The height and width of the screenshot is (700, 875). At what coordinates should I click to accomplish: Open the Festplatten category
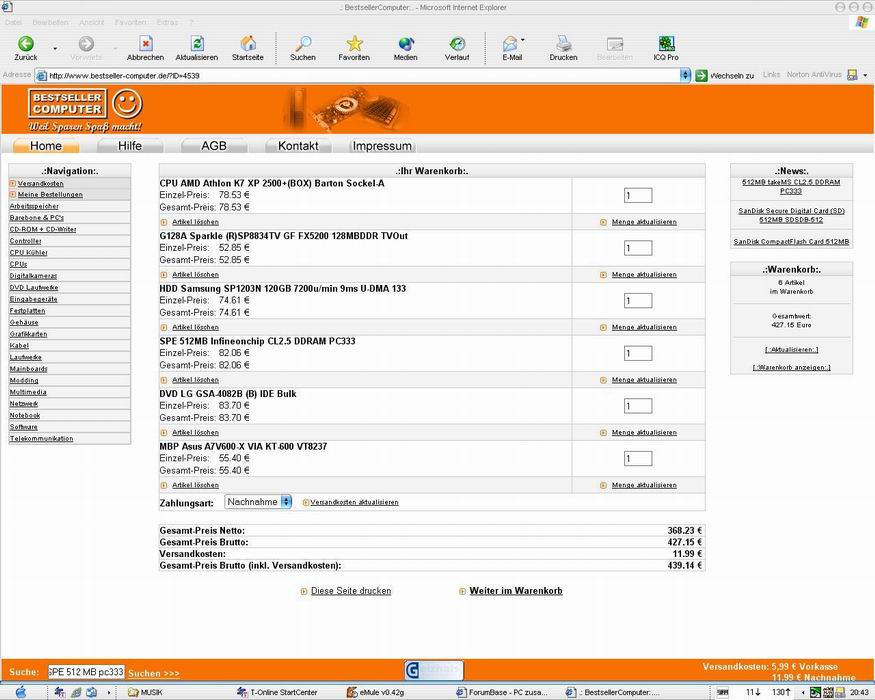(x=27, y=311)
